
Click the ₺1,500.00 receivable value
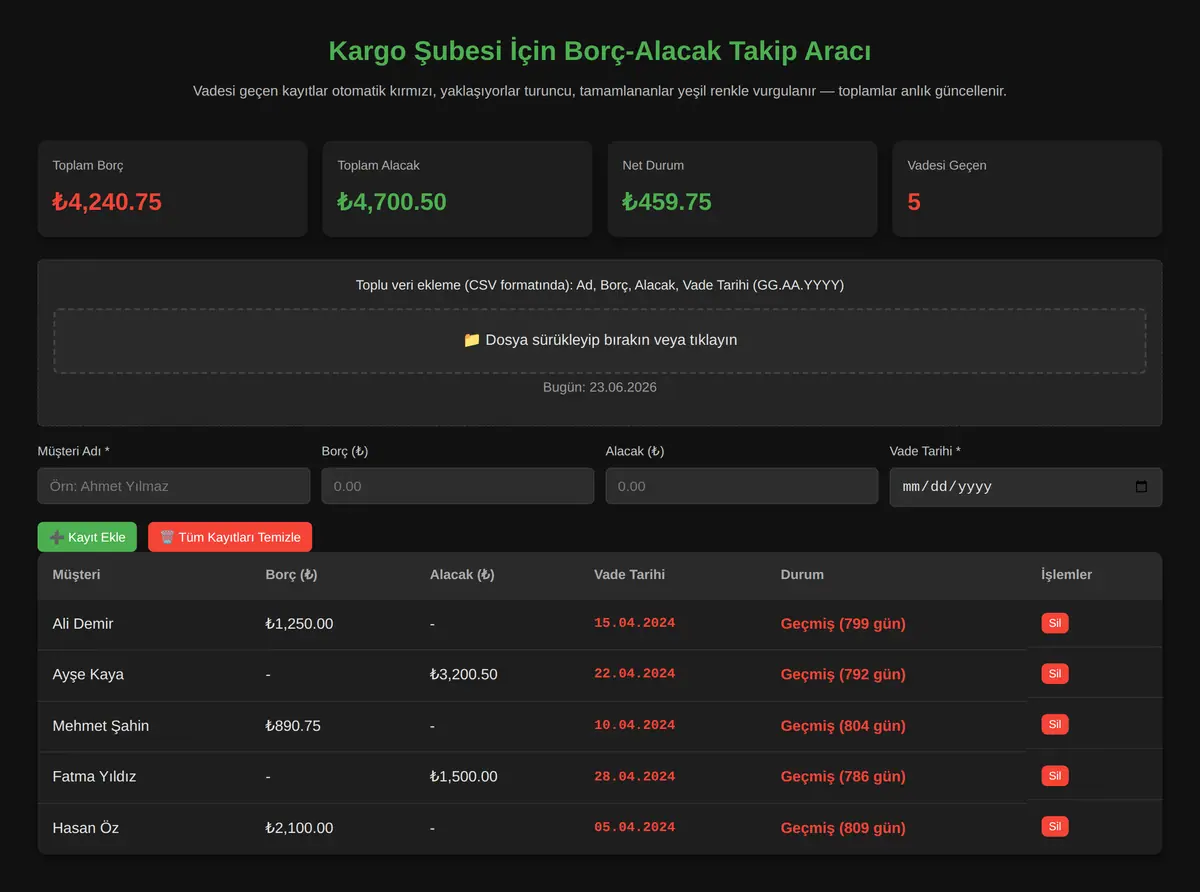coord(463,777)
